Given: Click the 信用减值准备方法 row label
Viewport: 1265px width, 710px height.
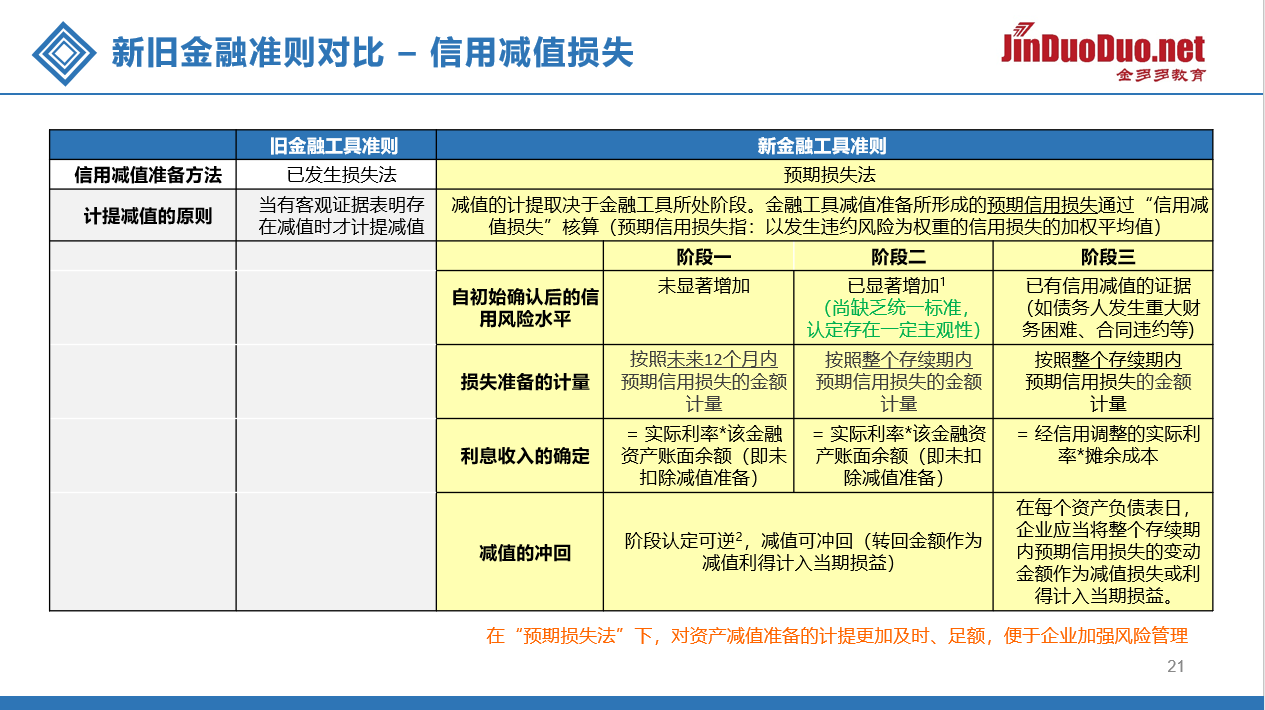Looking at the screenshot, I should pos(143,175).
